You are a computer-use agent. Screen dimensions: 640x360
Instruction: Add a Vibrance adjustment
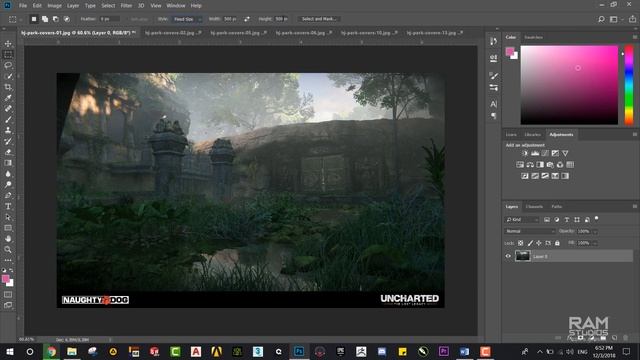coord(565,153)
